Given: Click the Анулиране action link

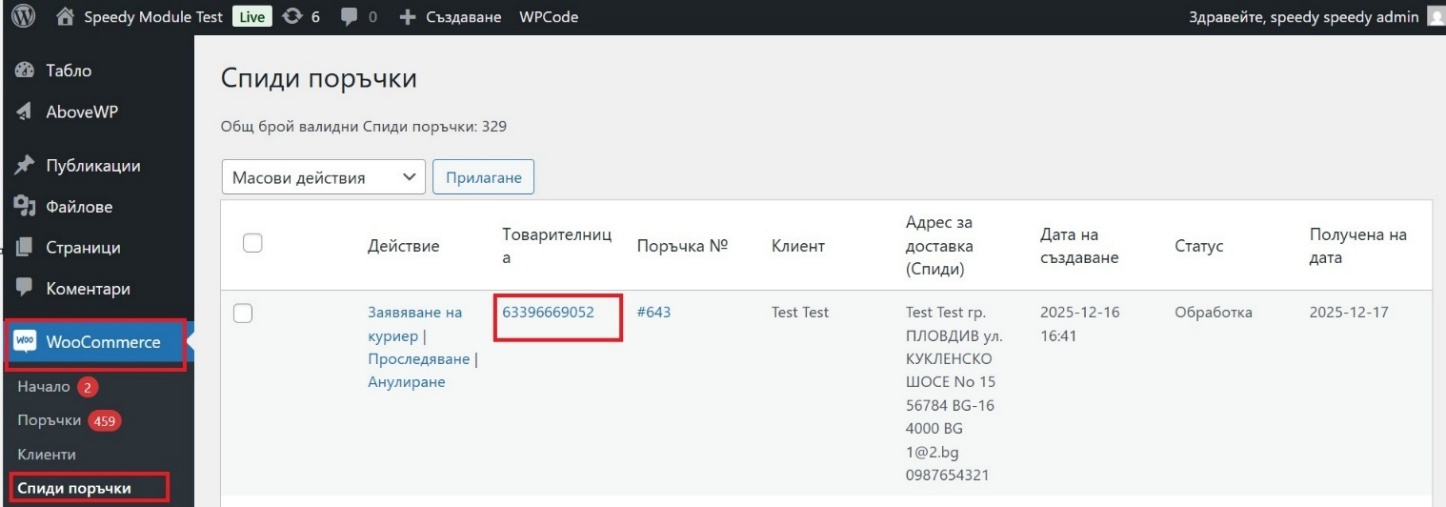Looking at the screenshot, I should point(406,382).
